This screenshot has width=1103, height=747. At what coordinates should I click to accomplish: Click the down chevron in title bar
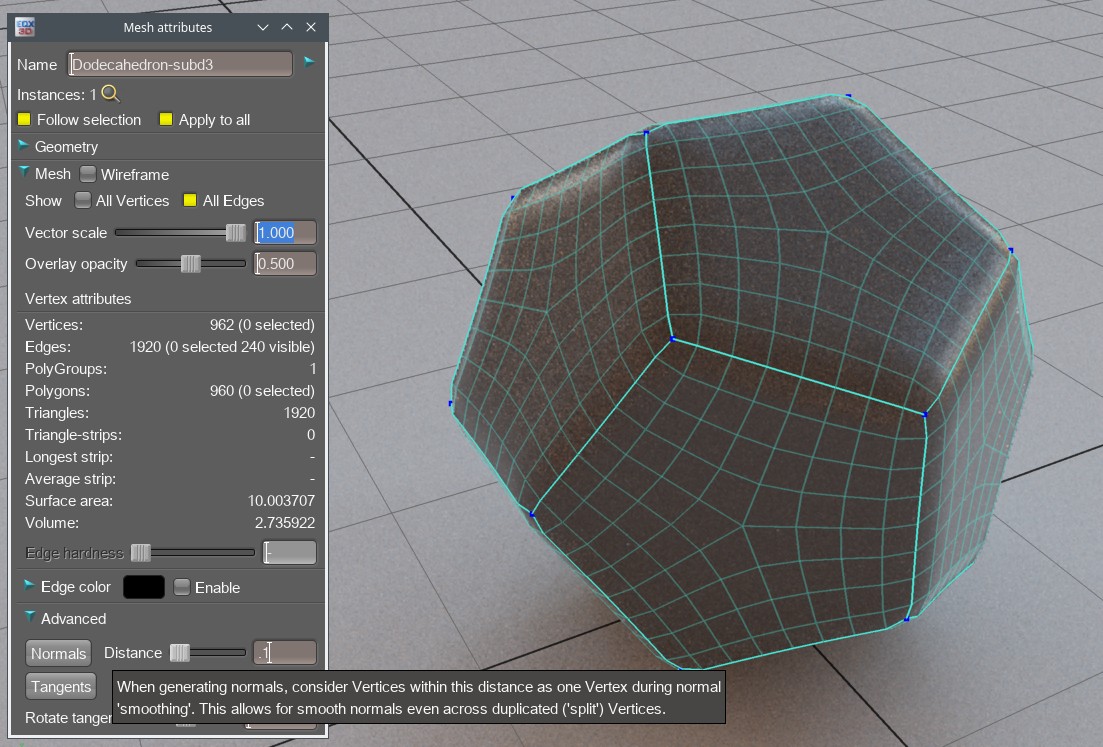[x=263, y=27]
